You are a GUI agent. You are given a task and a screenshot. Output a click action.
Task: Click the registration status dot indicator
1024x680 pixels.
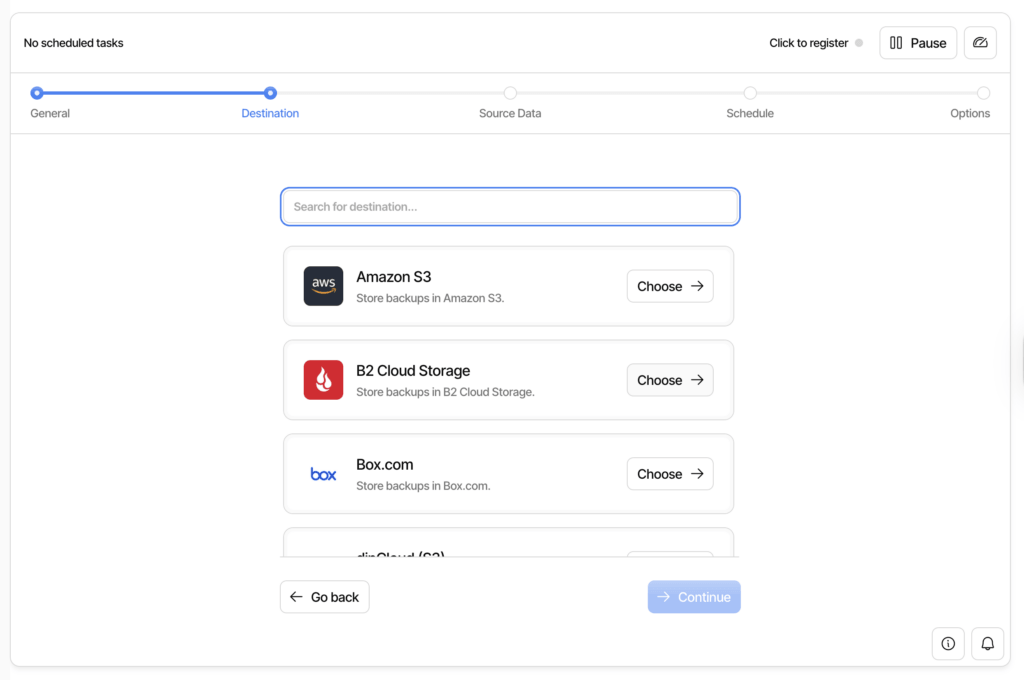859,42
